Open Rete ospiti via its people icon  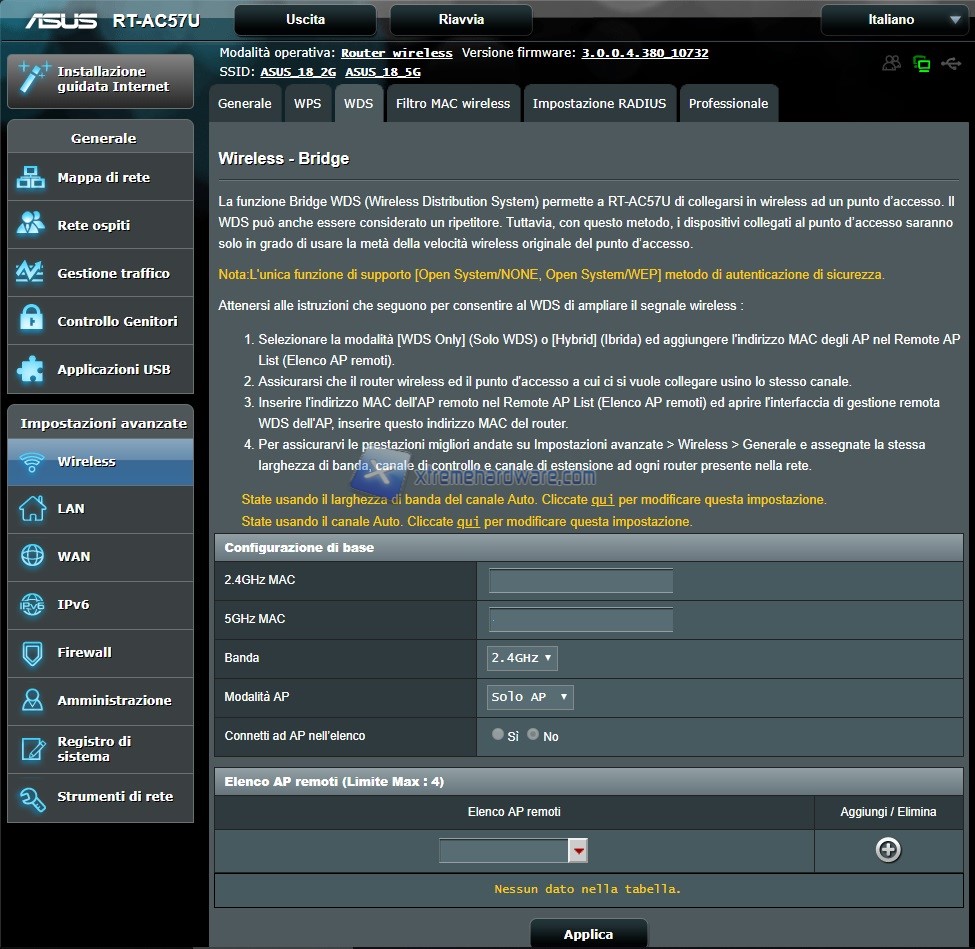[x=31, y=225]
